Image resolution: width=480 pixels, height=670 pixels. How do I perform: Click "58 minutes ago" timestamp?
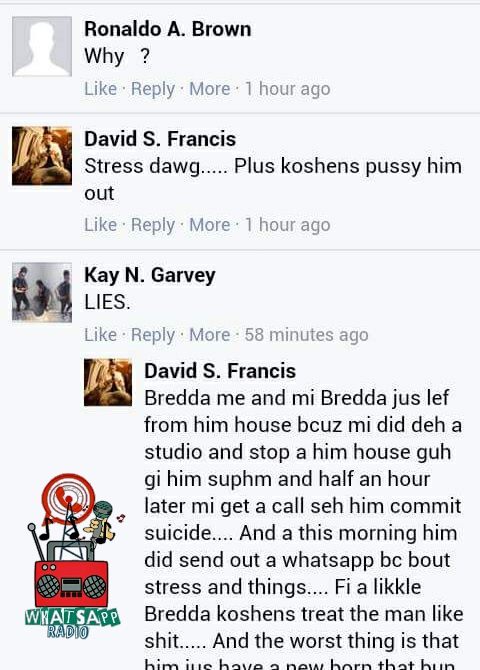(306, 335)
